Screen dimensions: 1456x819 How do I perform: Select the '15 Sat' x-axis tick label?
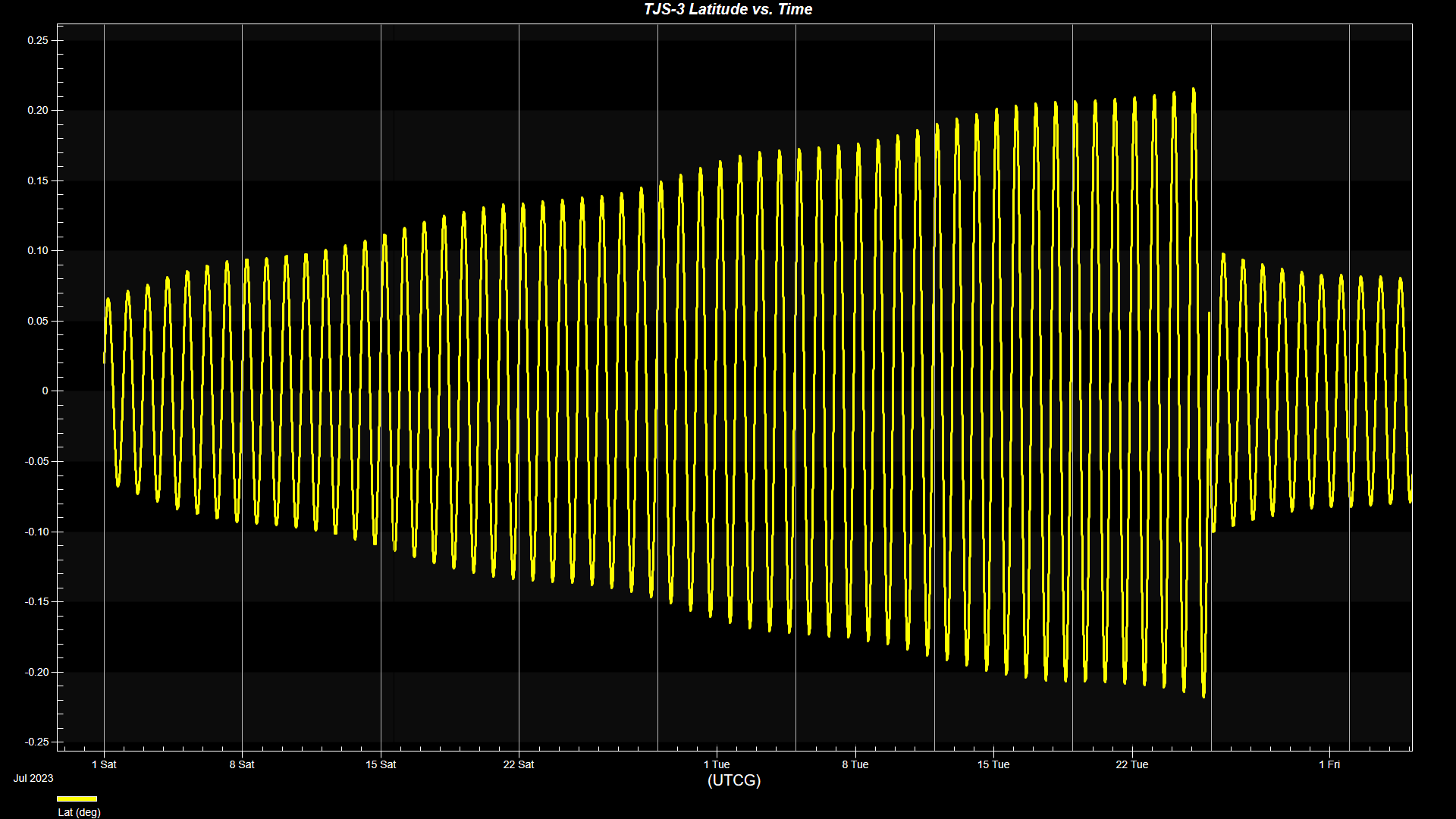click(381, 764)
